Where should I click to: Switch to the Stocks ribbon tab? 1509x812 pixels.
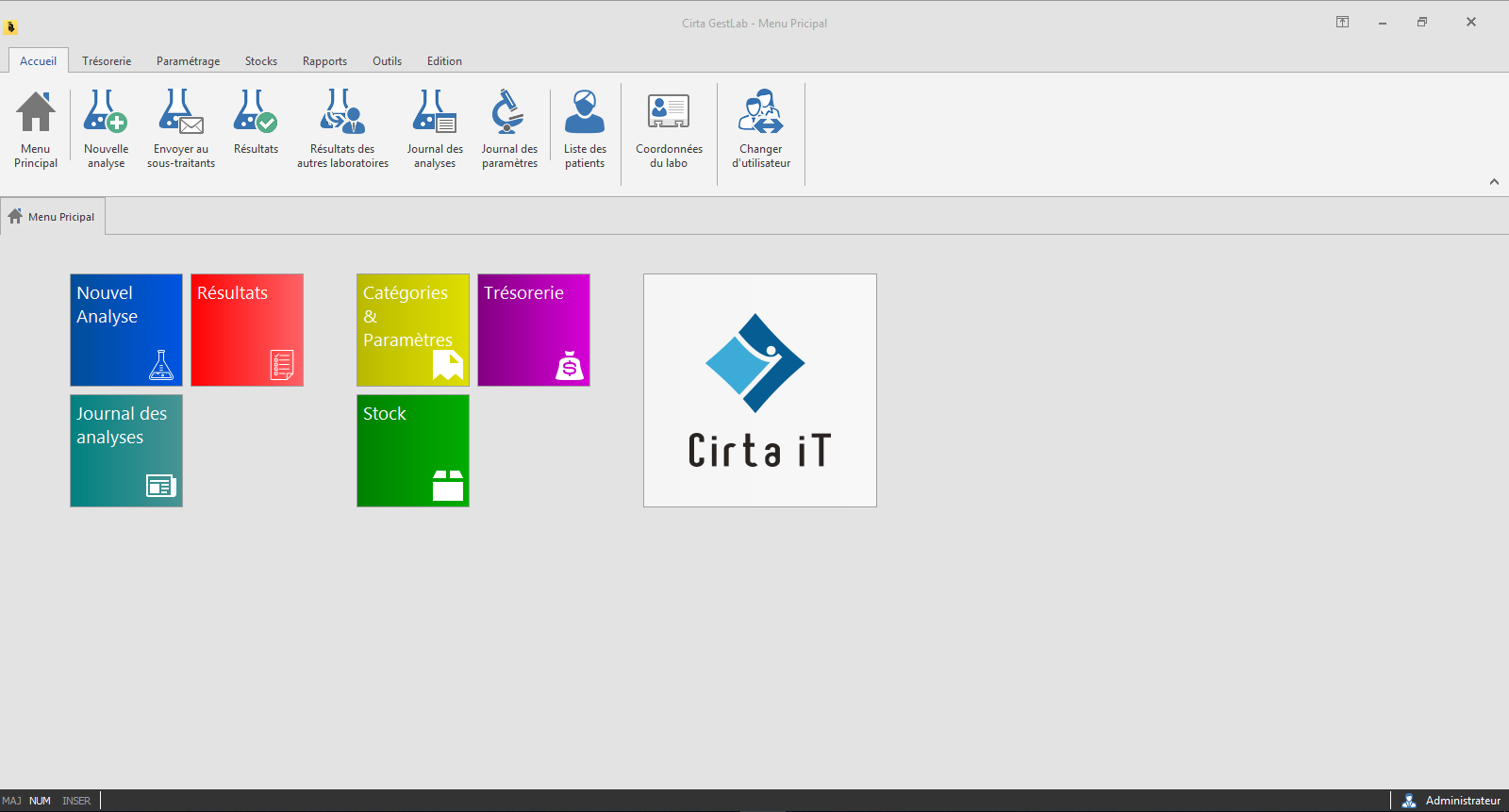pyautogui.click(x=261, y=60)
